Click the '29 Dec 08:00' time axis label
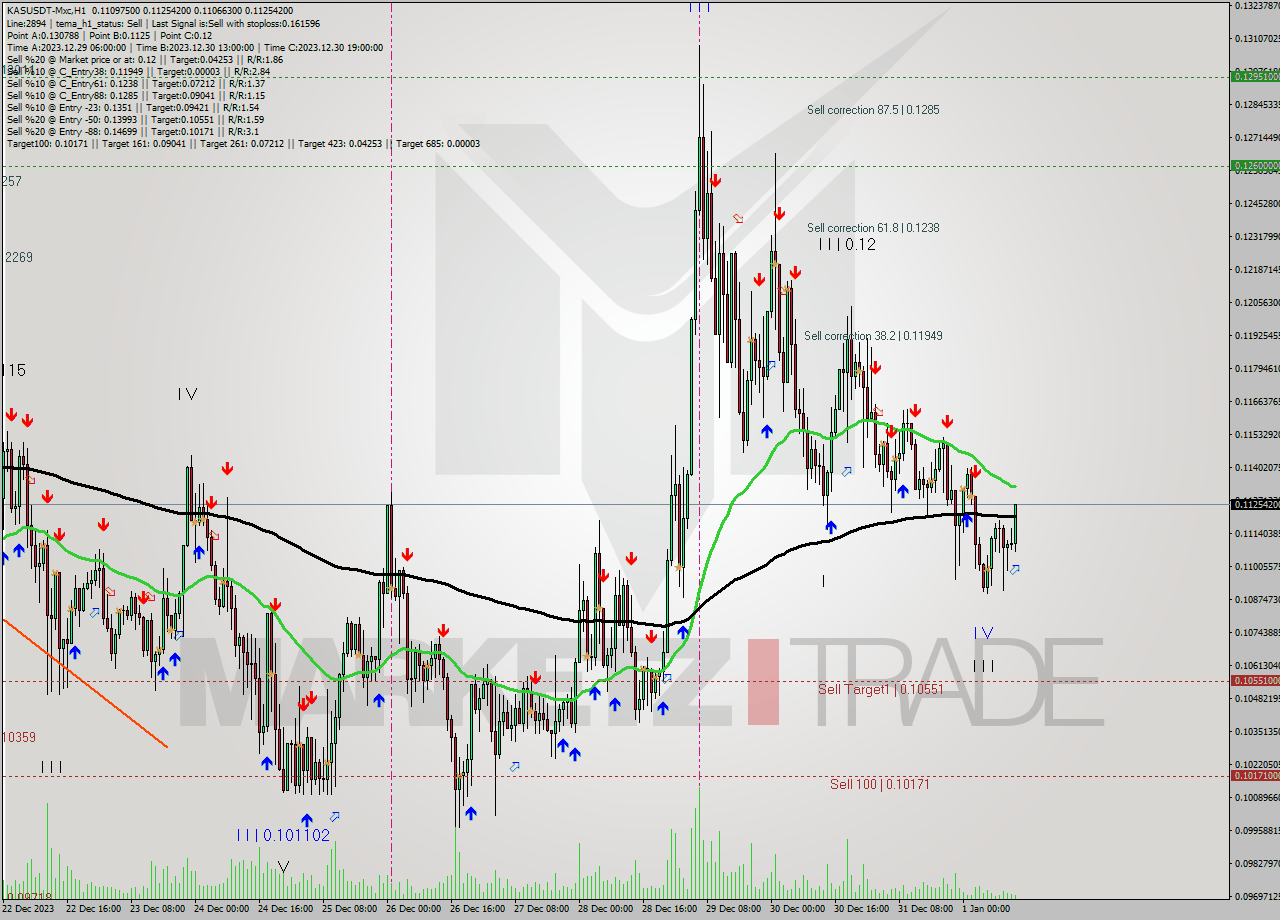 733,909
